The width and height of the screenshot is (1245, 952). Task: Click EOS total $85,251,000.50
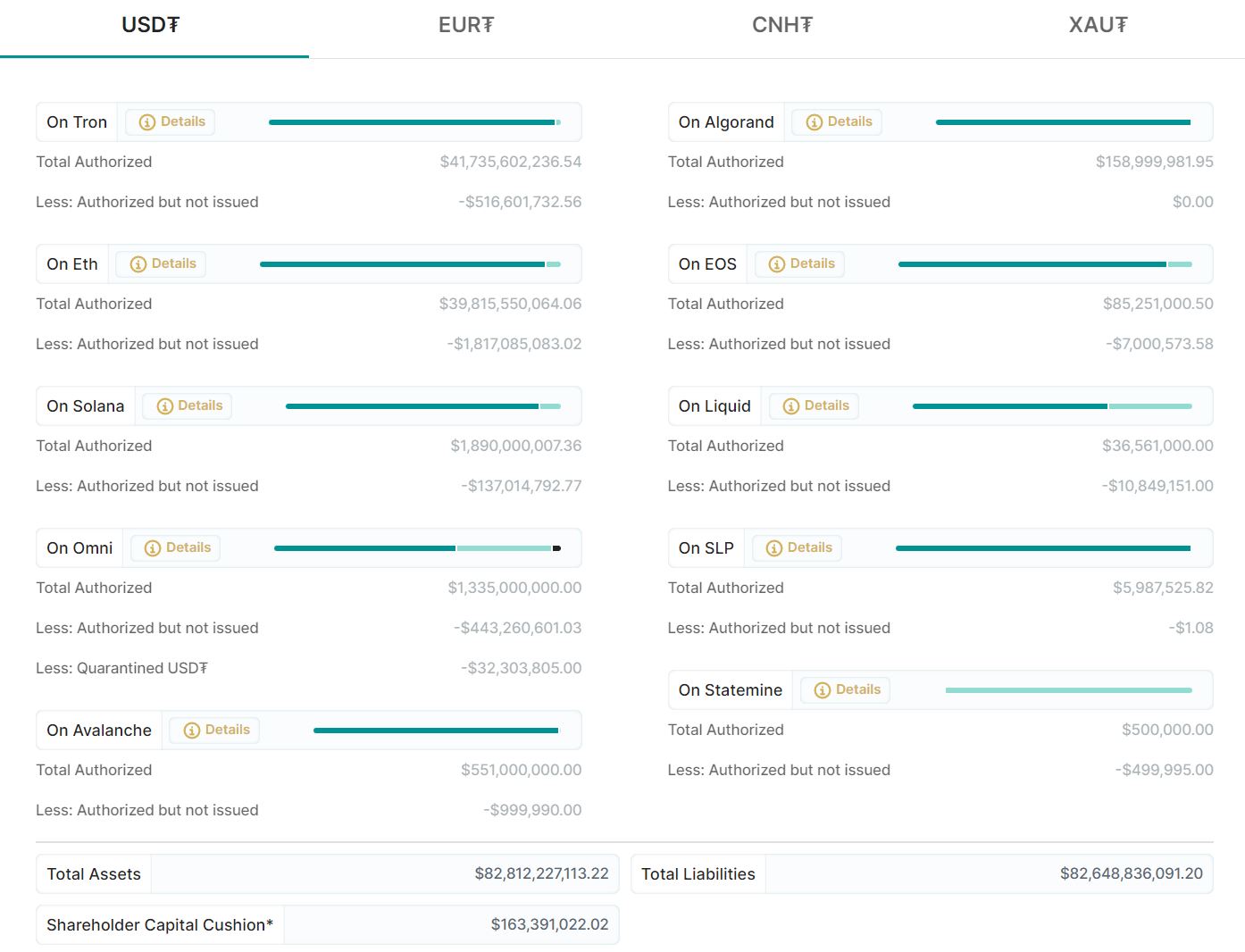[1158, 304]
